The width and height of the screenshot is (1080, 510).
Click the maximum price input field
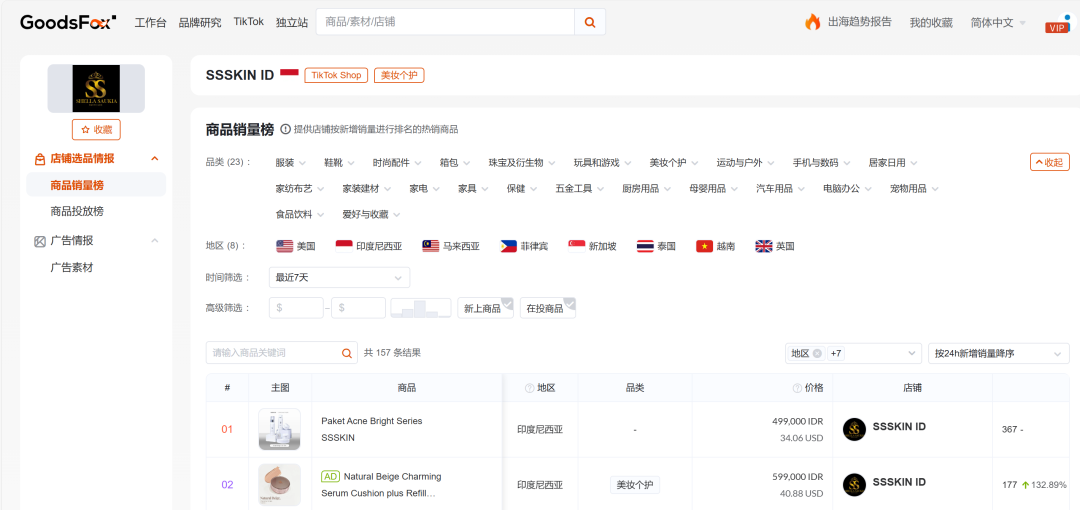[358, 308]
